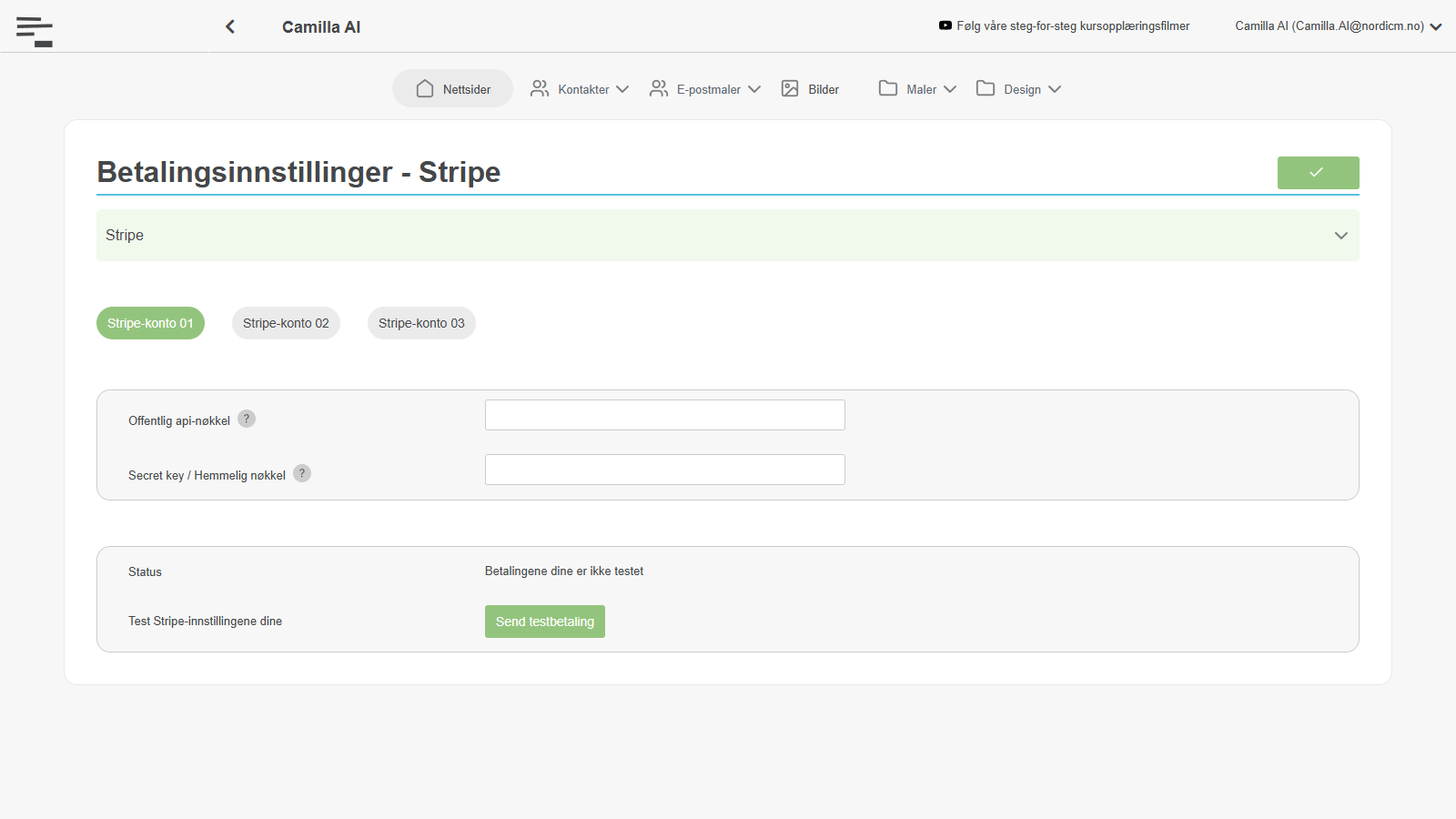Click the folder icon next to Design

coord(986,88)
